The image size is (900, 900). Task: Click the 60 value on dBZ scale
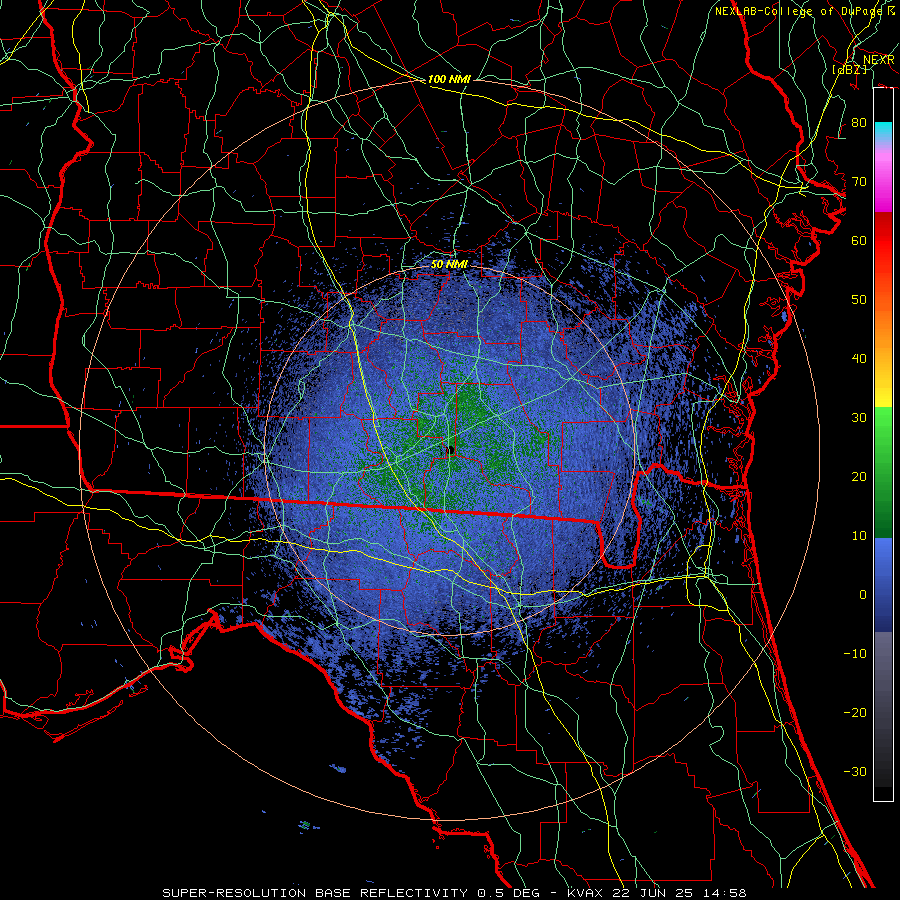click(859, 240)
